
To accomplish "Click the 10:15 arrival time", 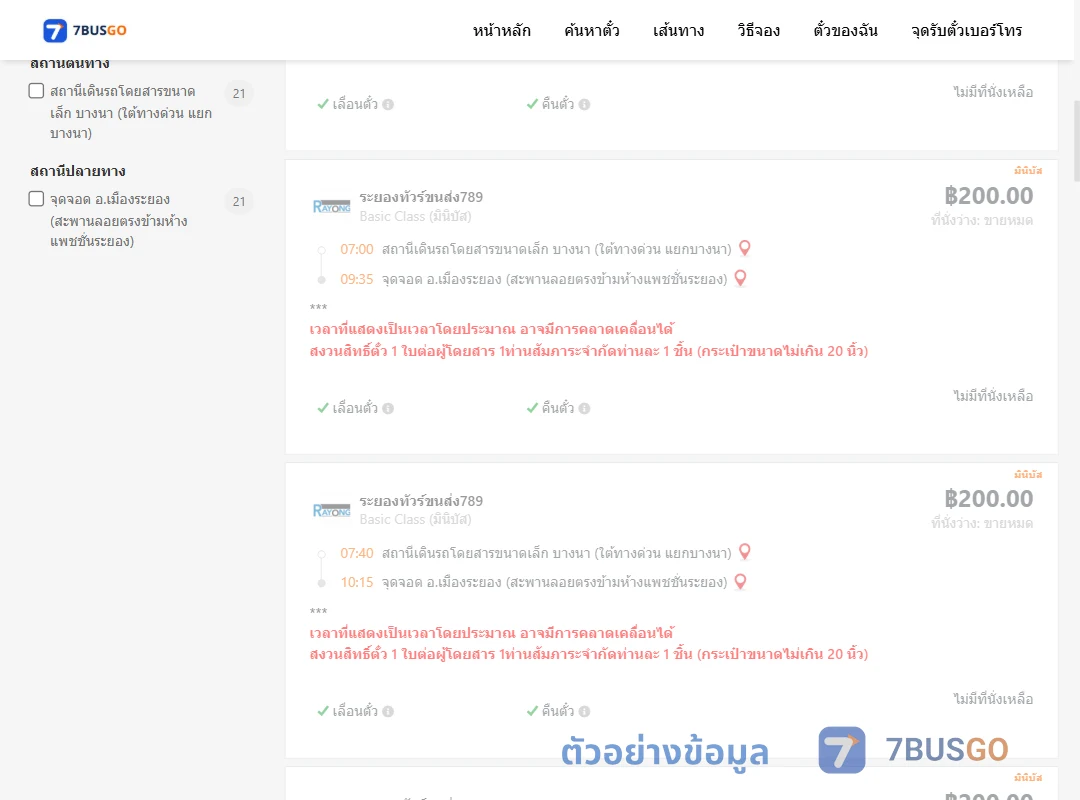I will tap(357, 582).
